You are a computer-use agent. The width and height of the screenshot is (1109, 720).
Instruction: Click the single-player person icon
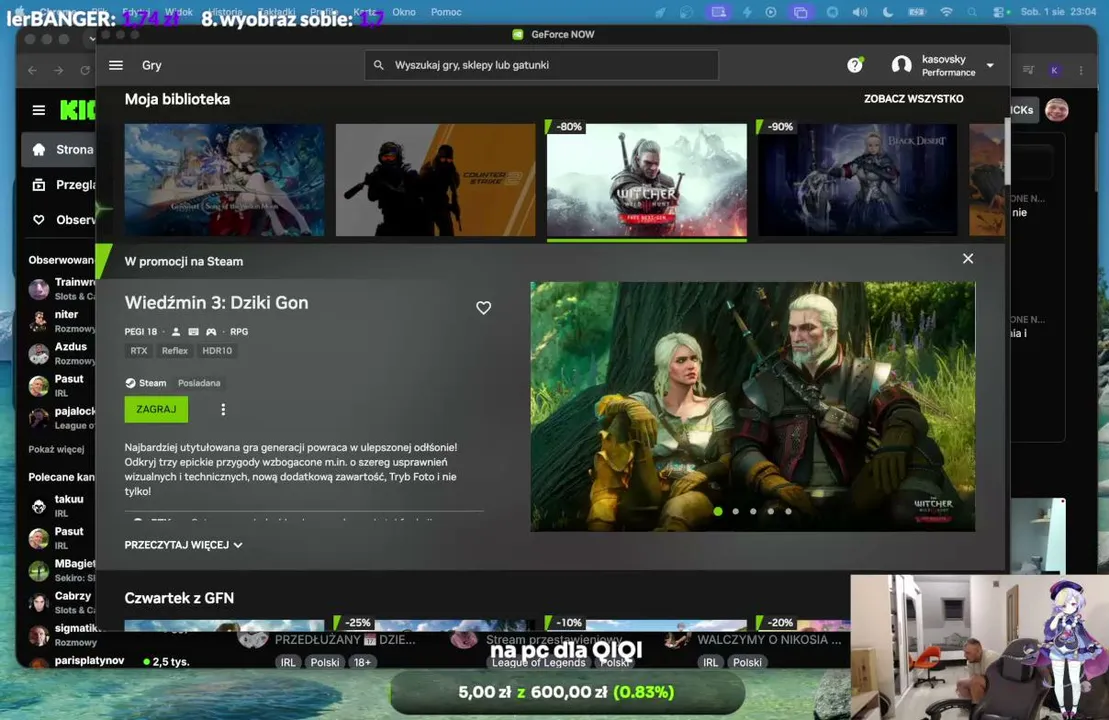point(176,332)
